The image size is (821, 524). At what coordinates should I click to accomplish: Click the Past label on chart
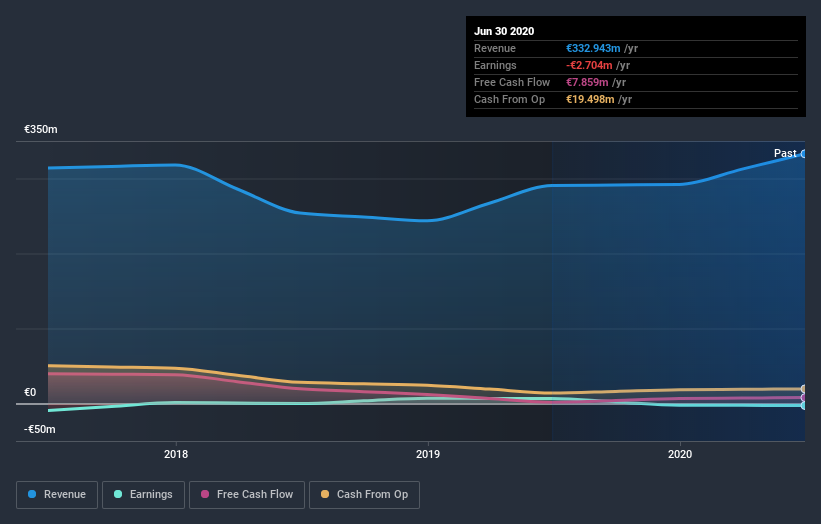[x=785, y=153]
